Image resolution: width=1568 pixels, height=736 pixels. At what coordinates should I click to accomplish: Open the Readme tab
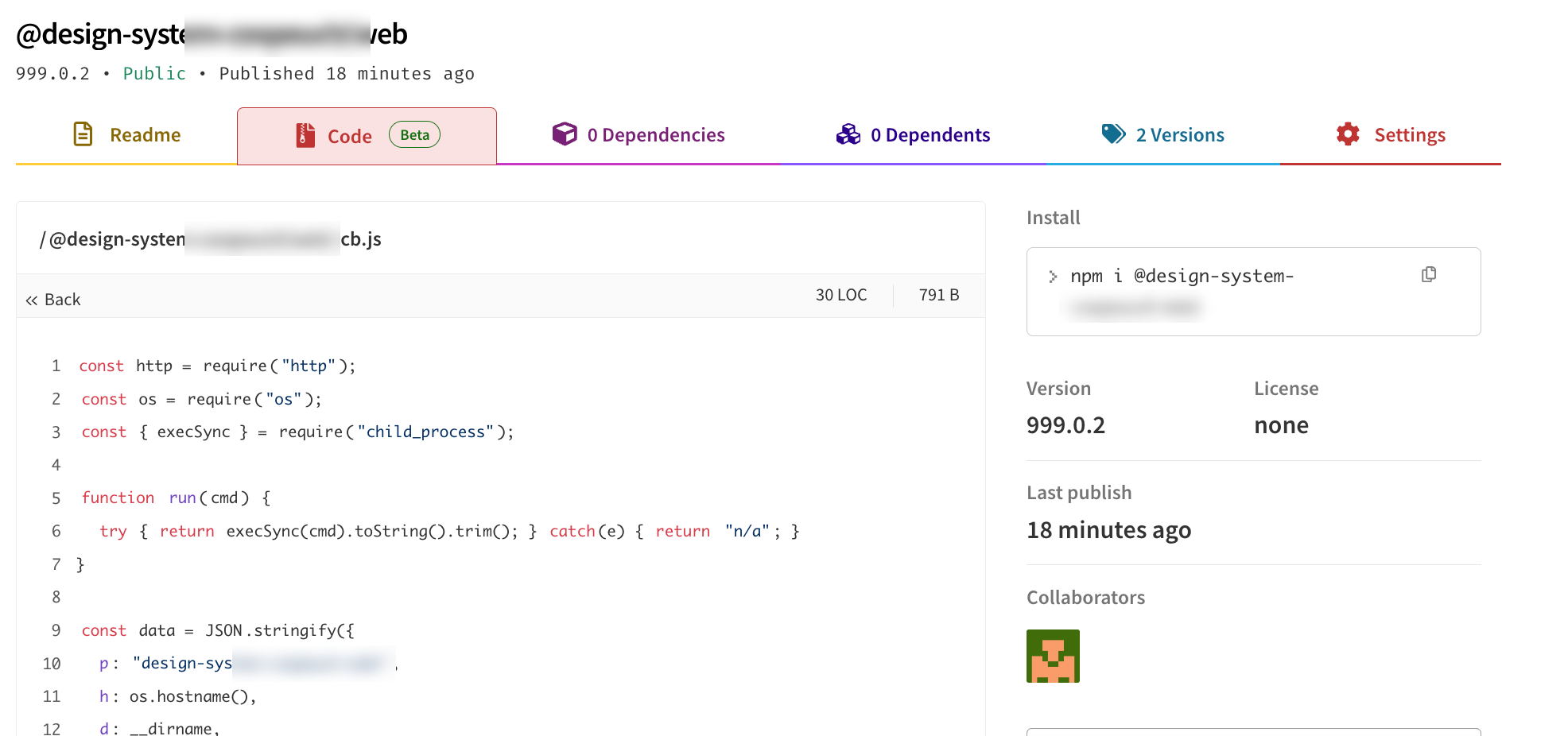(x=126, y=135)
